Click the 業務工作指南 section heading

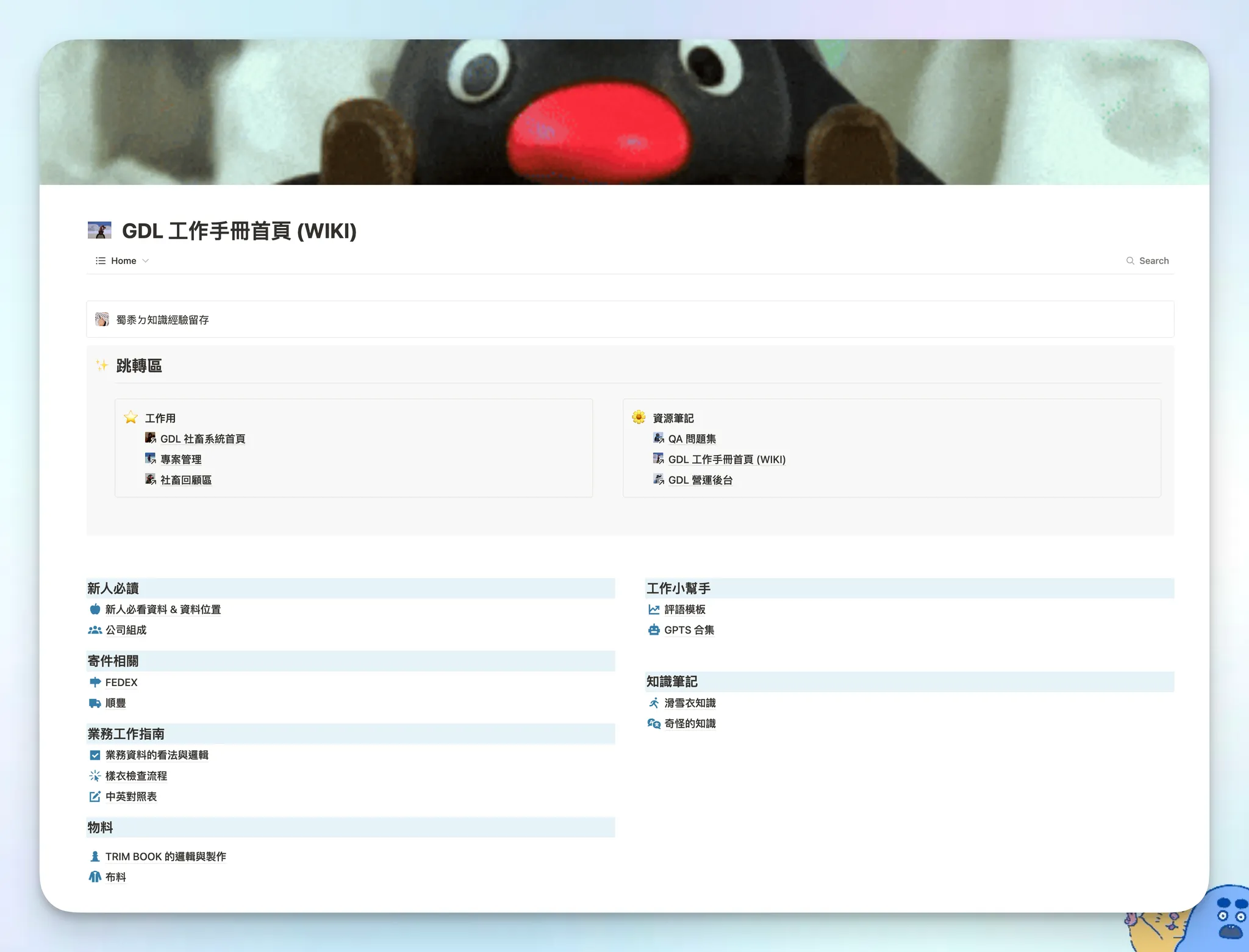tap(126, 734)
